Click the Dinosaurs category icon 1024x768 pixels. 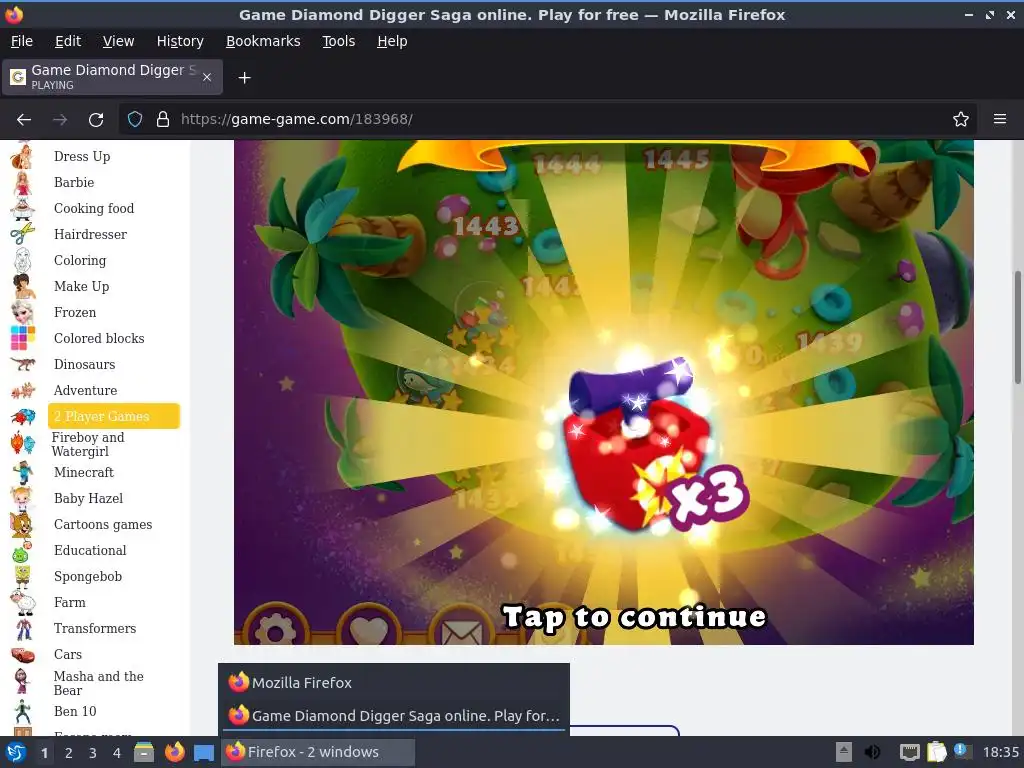pyautogui.click(x=23, y=364)
